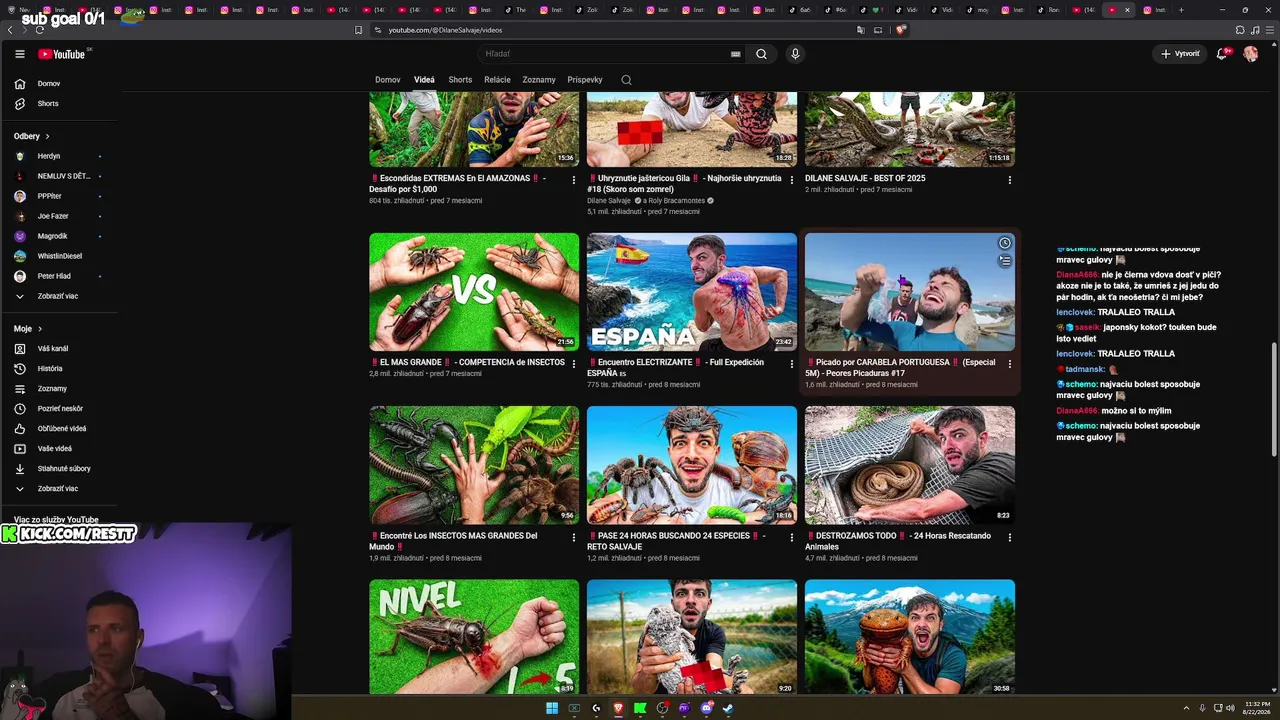Image resolution: width=1280 pixels, height=720 pixels.
Task: Open the WhistlinDiesel subscription
Action: click(x=60, y=256)
